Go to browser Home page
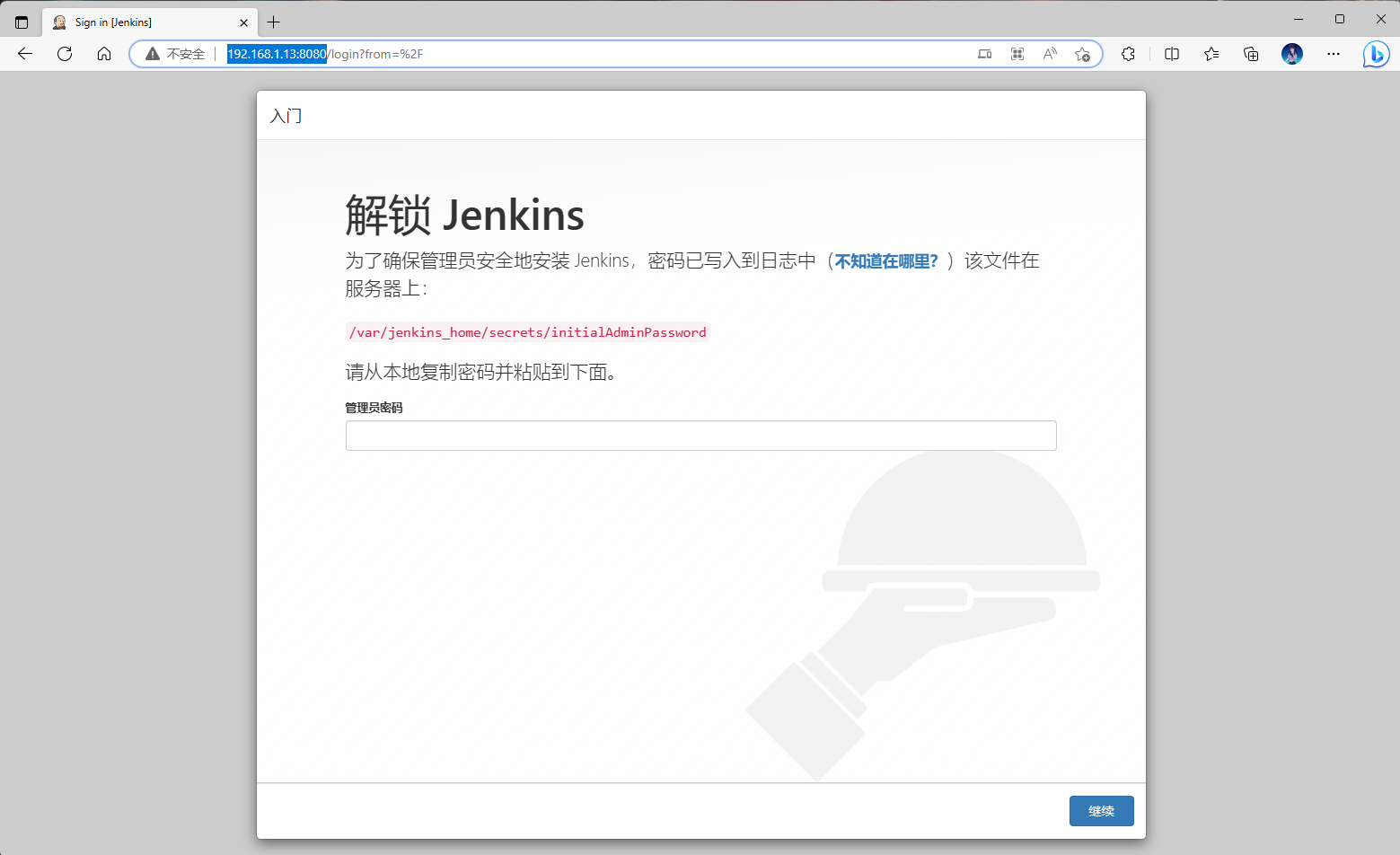This screenshot has height=855, width=1400. tap(104, 54)
